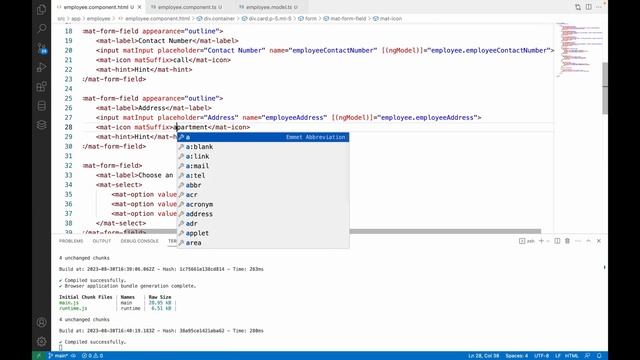Click 'mat-icon' in breadcrumb
Image resolution: width=640 pixels, height=360 pixels.
click(x=387, y=18)
